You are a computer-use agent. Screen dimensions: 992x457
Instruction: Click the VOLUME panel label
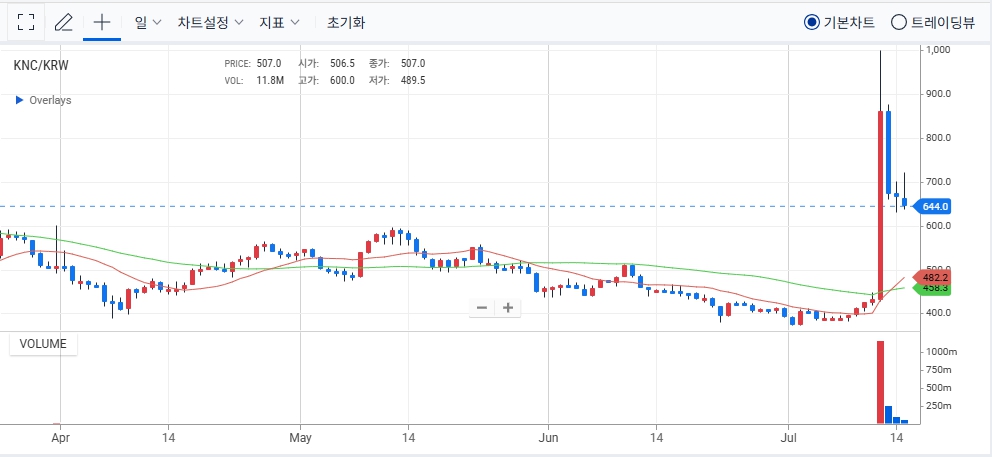coord(43,344)
